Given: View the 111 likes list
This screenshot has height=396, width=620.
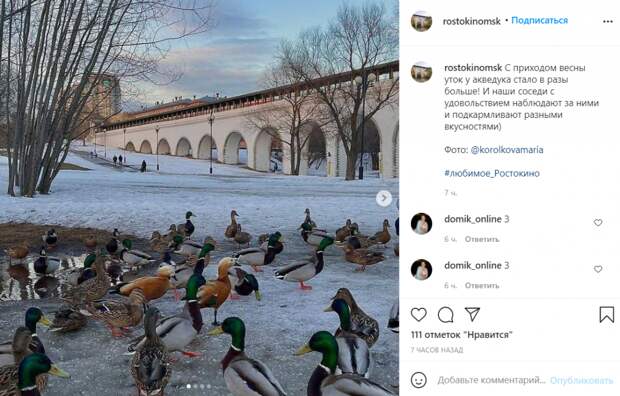Looking at the screenshot, I should tap(461, 335).
